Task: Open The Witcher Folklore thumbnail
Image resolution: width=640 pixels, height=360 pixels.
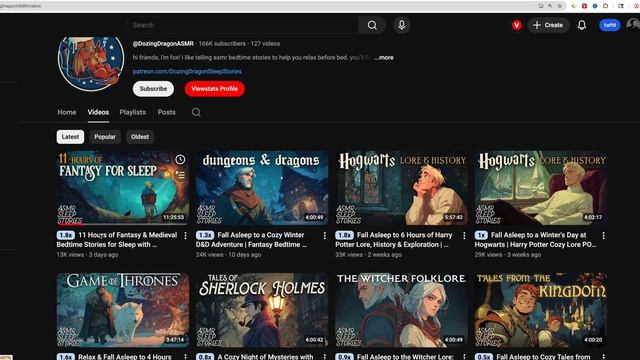Action: 402,310
